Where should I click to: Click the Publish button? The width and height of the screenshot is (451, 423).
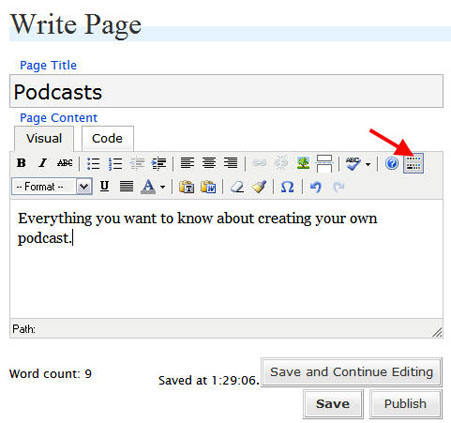406,404
